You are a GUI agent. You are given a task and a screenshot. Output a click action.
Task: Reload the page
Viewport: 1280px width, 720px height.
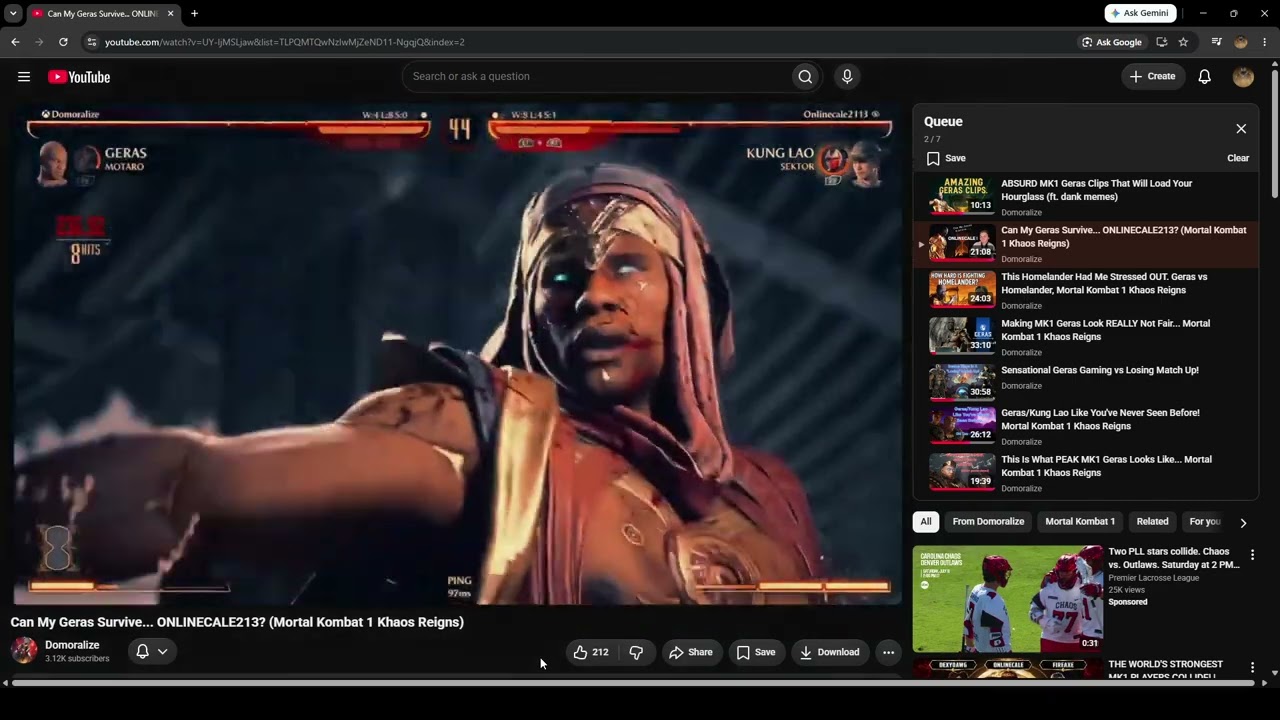(63, 42)
